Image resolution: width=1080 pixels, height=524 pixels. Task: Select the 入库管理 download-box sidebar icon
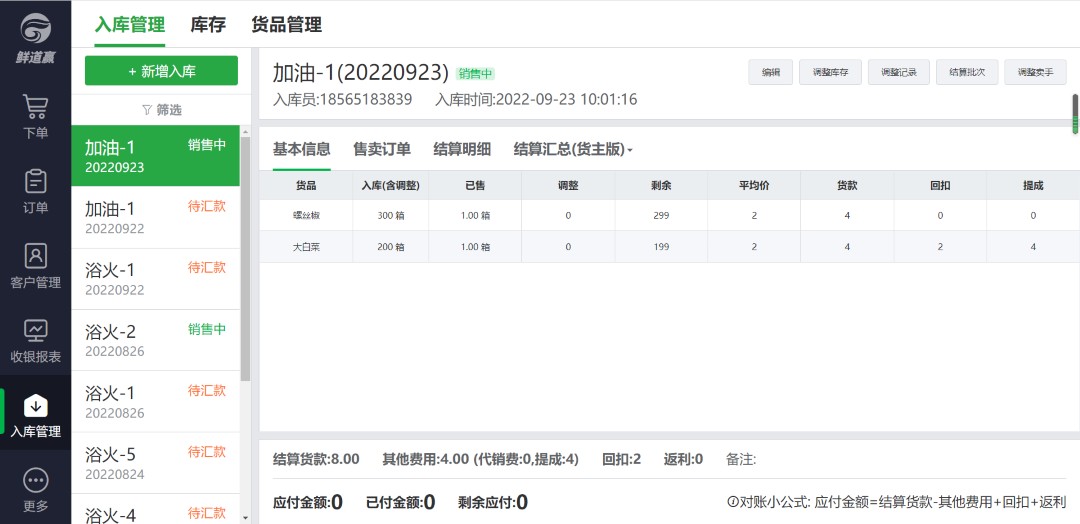pyautogui.click(x=35, y=406)
